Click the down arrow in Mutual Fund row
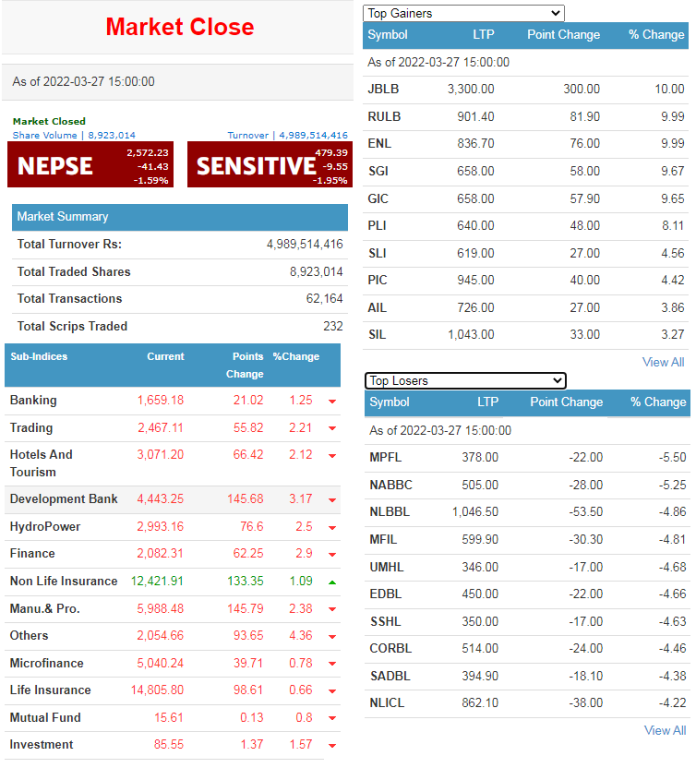 click(332, 718)
